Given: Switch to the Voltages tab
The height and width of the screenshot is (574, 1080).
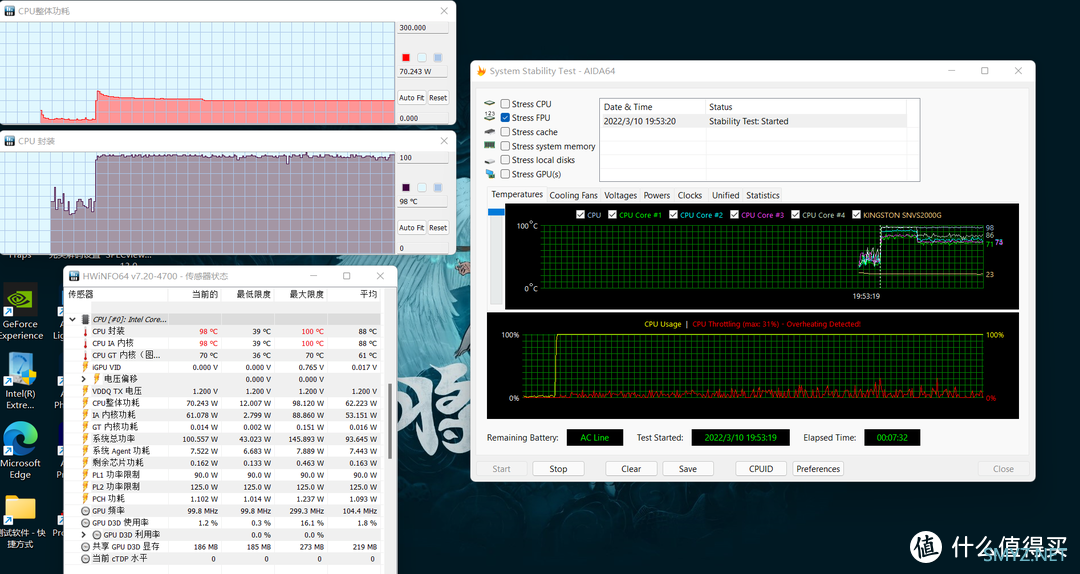Looking at the screenshot, I should 620,195.
